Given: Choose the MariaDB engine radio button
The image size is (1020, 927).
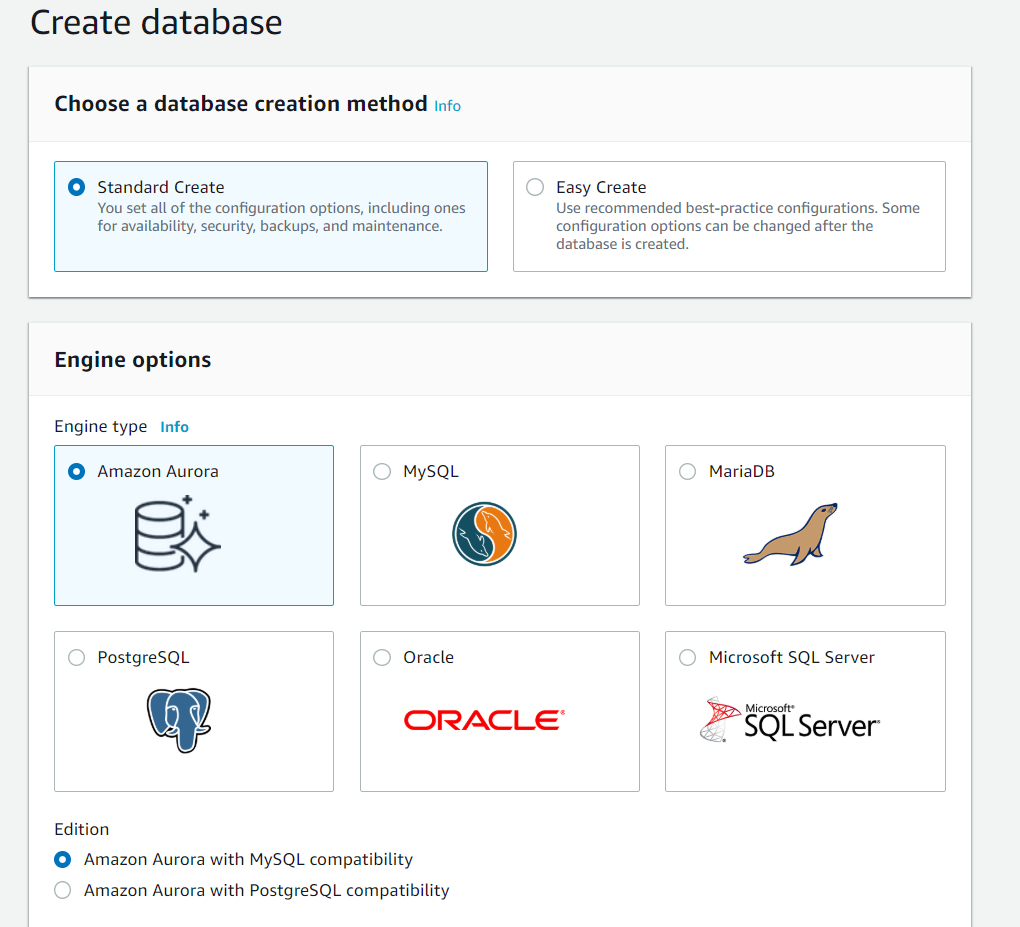Looking at the screenshot, I should point(687,471).
